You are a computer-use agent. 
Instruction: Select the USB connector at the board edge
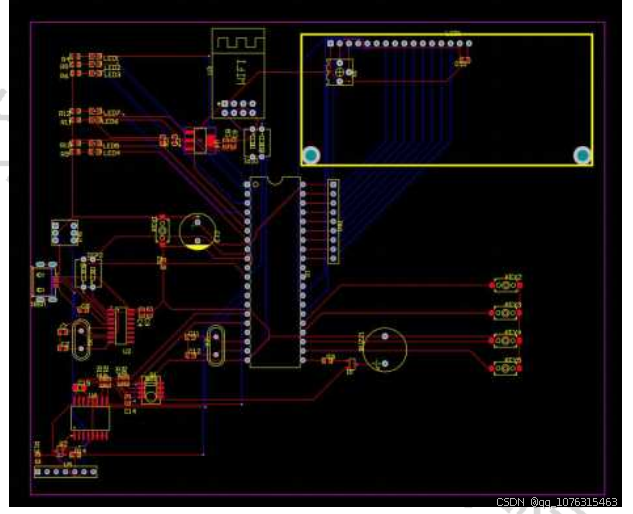[x=44, y=282]
